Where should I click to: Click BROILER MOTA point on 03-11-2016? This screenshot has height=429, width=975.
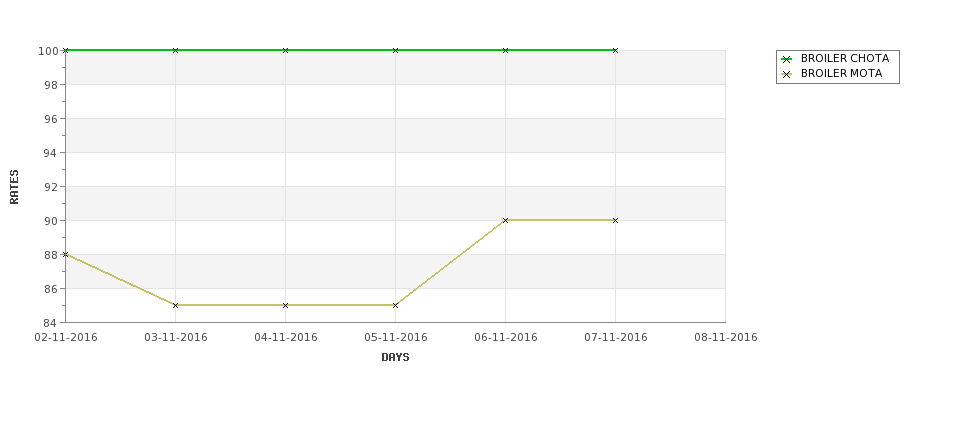[x=175, y=305]
